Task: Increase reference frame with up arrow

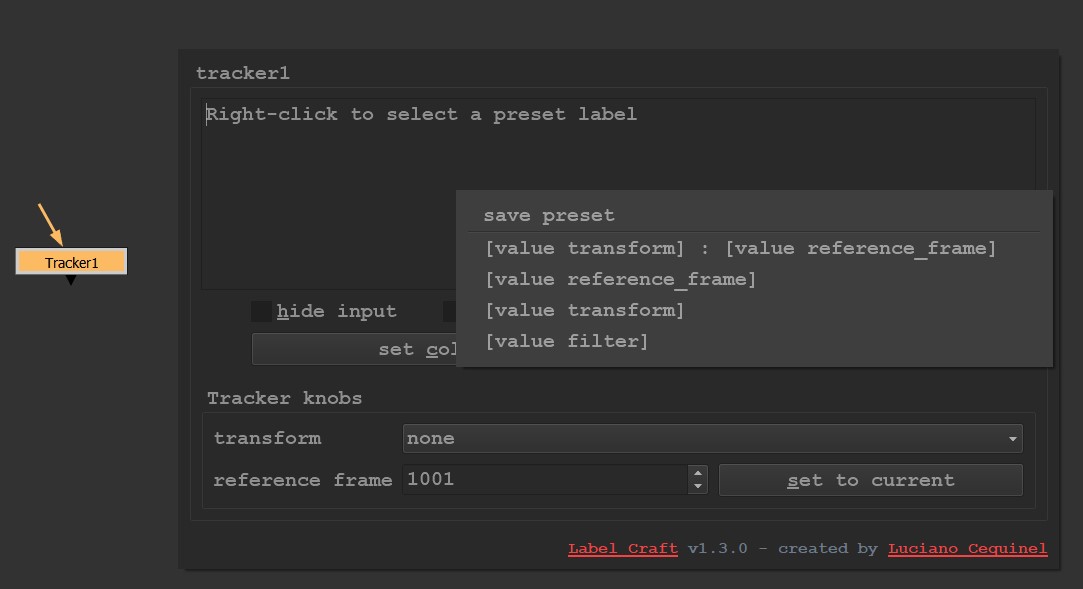Action: pyautogui.click(x=698, y=473)
